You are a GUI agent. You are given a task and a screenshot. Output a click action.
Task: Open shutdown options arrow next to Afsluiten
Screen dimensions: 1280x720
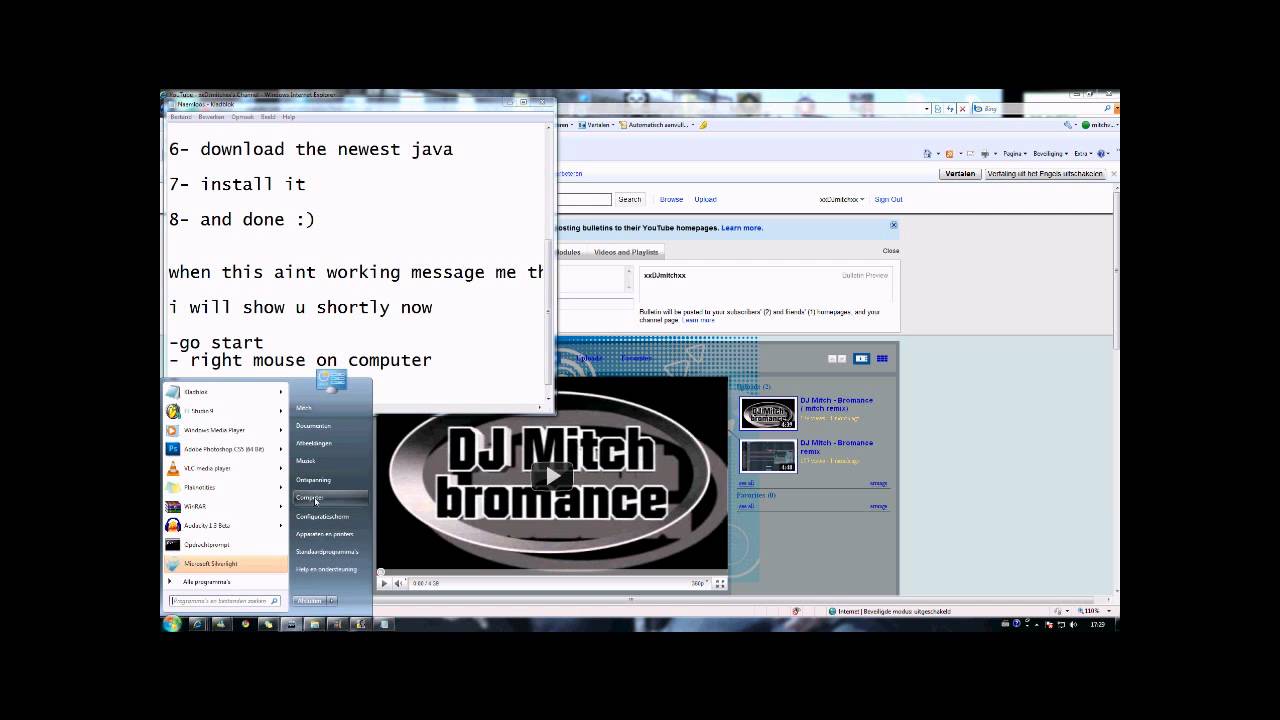[332, 601]
